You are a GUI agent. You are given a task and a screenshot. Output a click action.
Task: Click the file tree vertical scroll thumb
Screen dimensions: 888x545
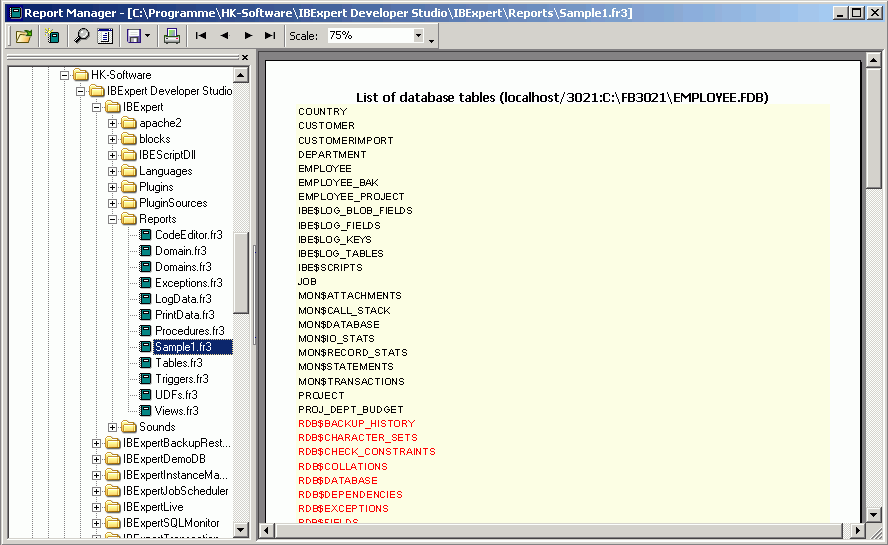pyautogui.click(x=241, y=273)
